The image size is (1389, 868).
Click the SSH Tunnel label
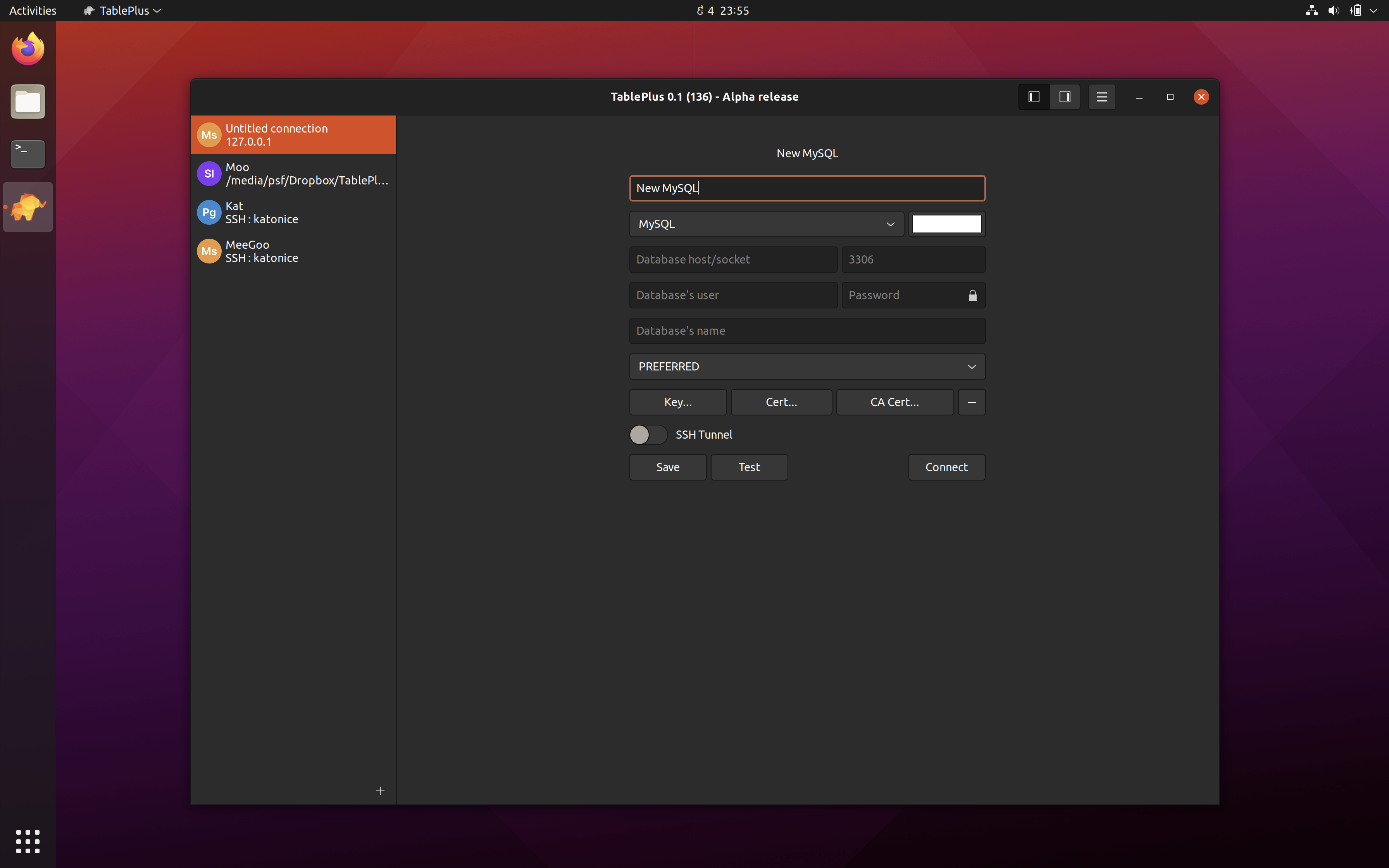(x=704, y=434)
